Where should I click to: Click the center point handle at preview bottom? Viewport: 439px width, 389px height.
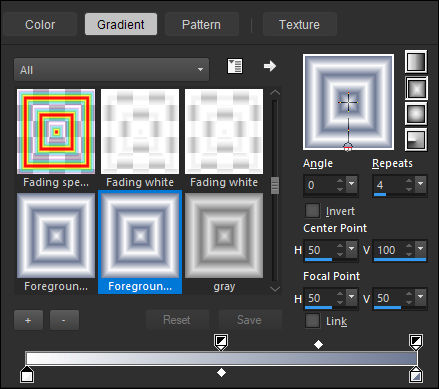(348, 147)
